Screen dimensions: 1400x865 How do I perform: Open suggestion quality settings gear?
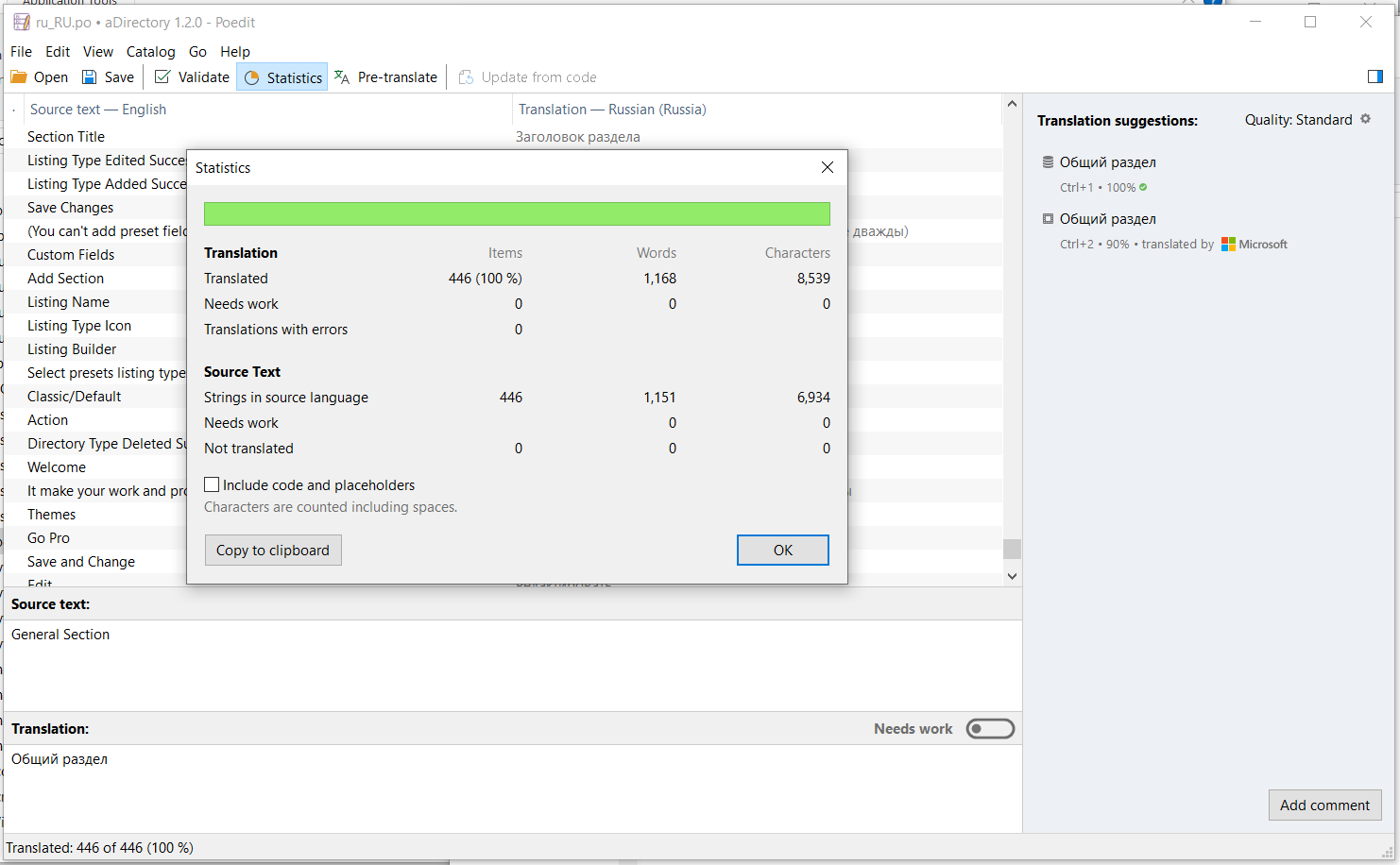click(1365, 119)
